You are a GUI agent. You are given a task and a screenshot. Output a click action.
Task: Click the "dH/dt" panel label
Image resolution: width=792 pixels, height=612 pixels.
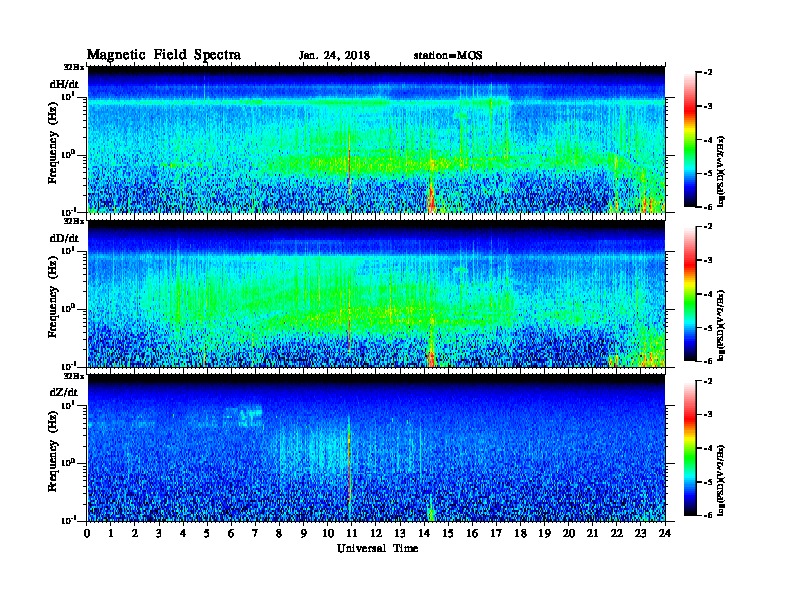point(64,84)
